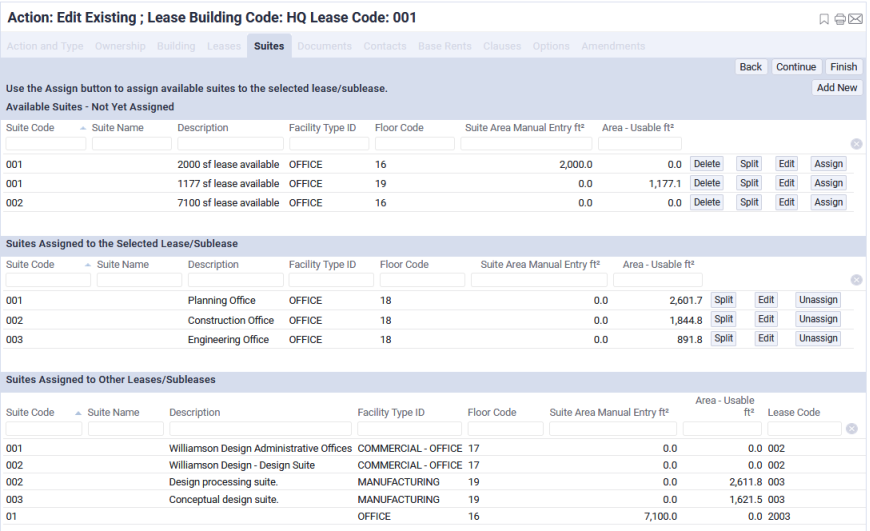Clear filters in the Available Suites grid
Screen dimensions: 870x531
857,144
